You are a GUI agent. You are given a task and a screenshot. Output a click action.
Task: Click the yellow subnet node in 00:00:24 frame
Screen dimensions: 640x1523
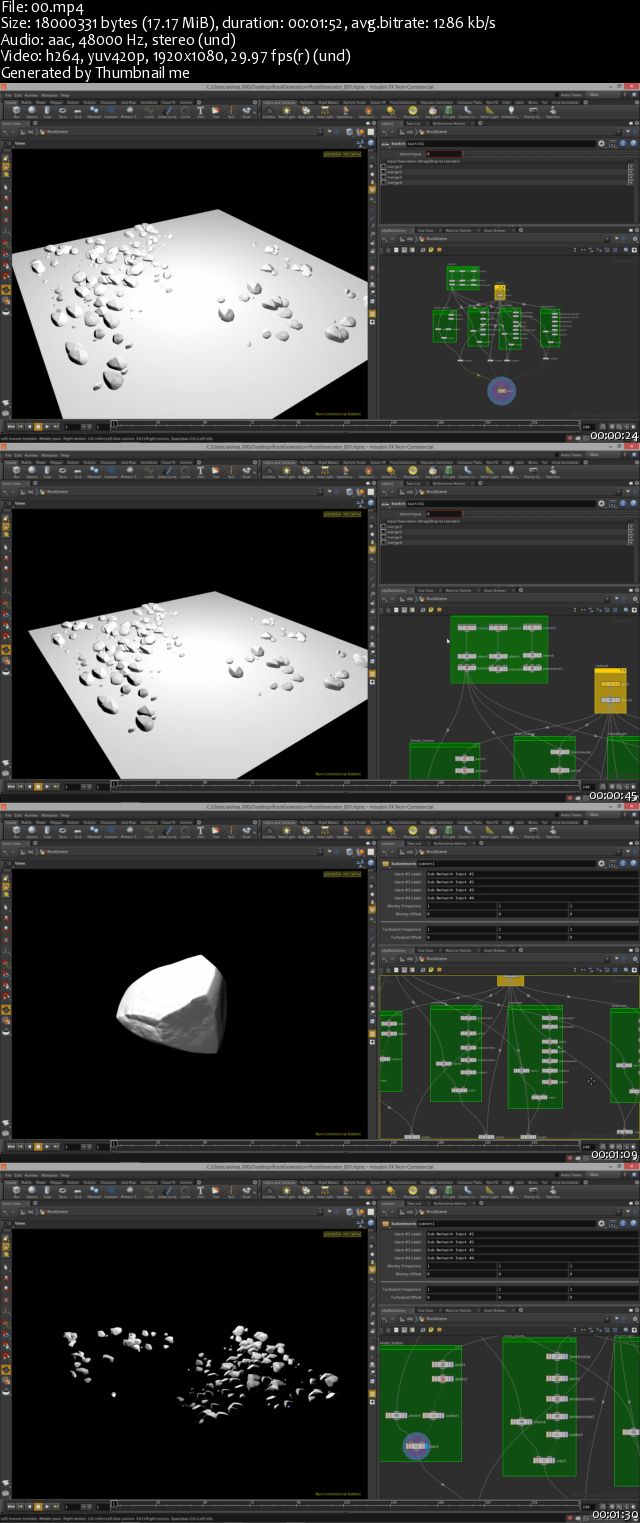coord(500,292)
